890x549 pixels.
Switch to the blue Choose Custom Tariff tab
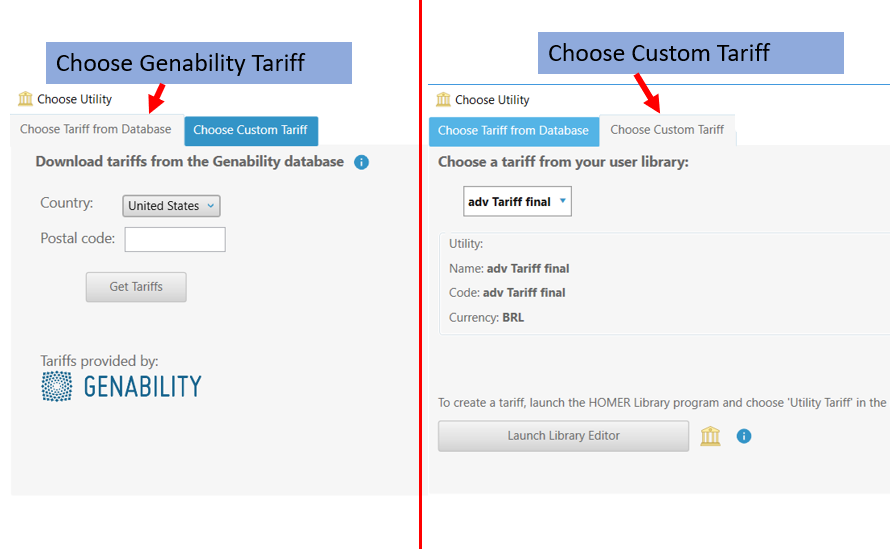pyautogui.click(x=250, y=130)
